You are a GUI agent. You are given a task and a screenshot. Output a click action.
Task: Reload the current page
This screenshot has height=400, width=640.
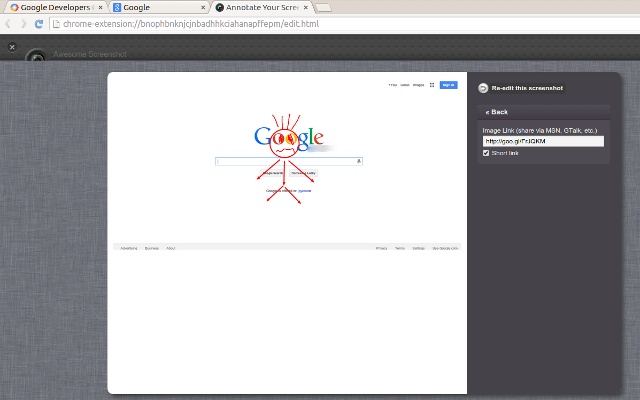point(39,24)
